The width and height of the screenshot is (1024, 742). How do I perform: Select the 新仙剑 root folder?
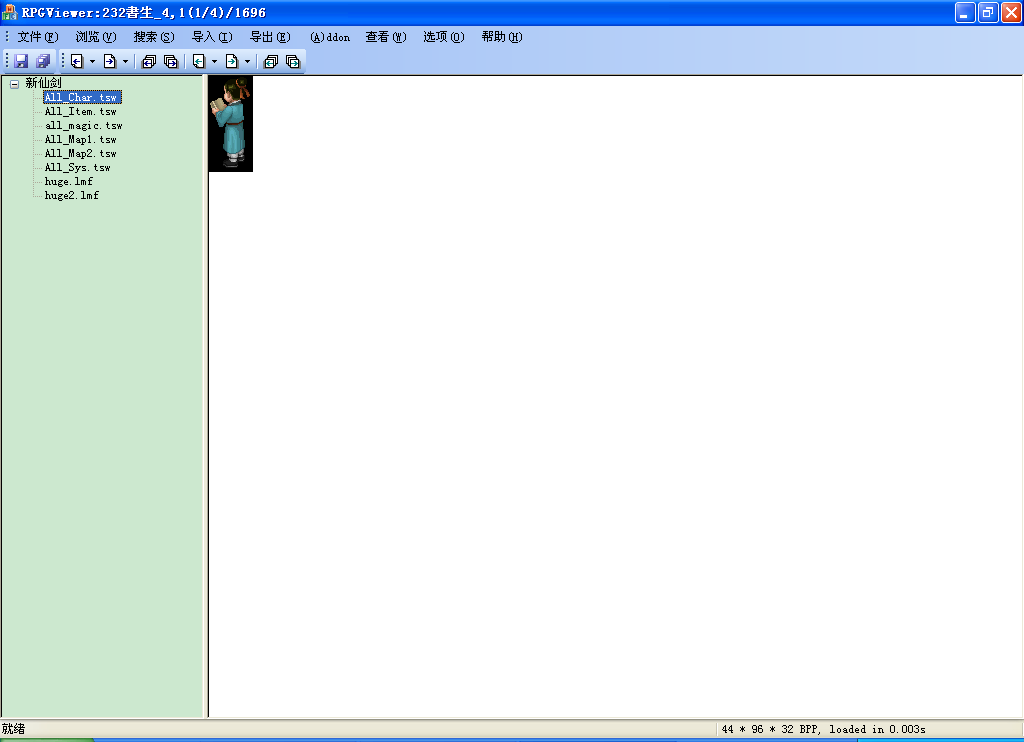pyautogui.click(x=43, y=83)
